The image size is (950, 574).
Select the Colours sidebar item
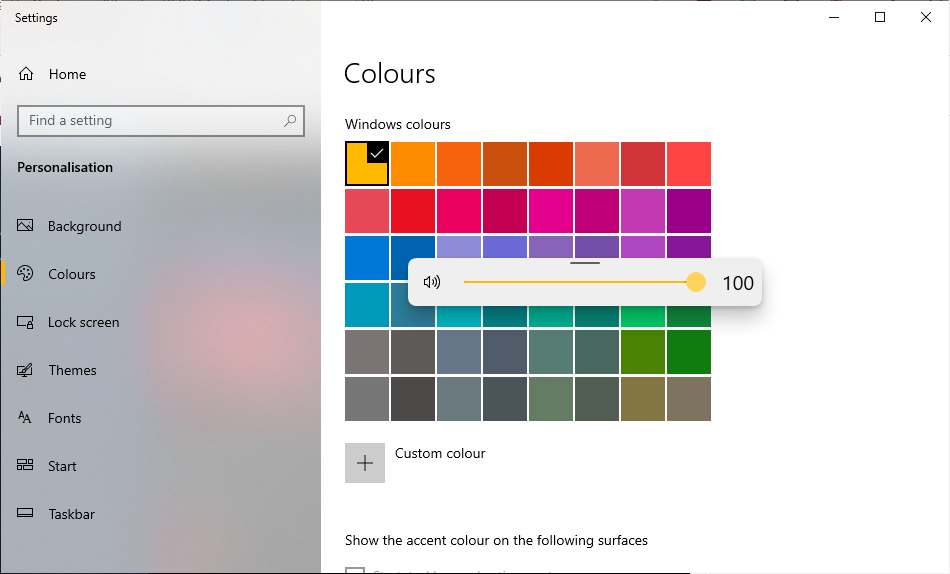click(x=71, y=274)
